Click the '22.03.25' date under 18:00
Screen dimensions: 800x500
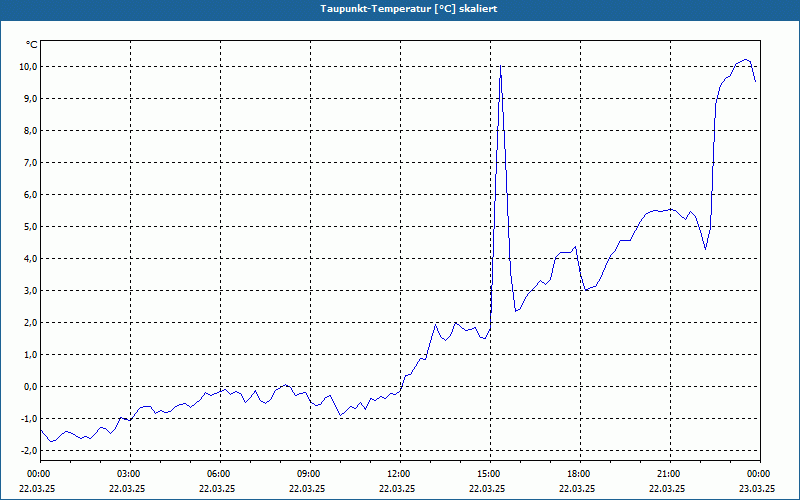[x=577, y=488]
